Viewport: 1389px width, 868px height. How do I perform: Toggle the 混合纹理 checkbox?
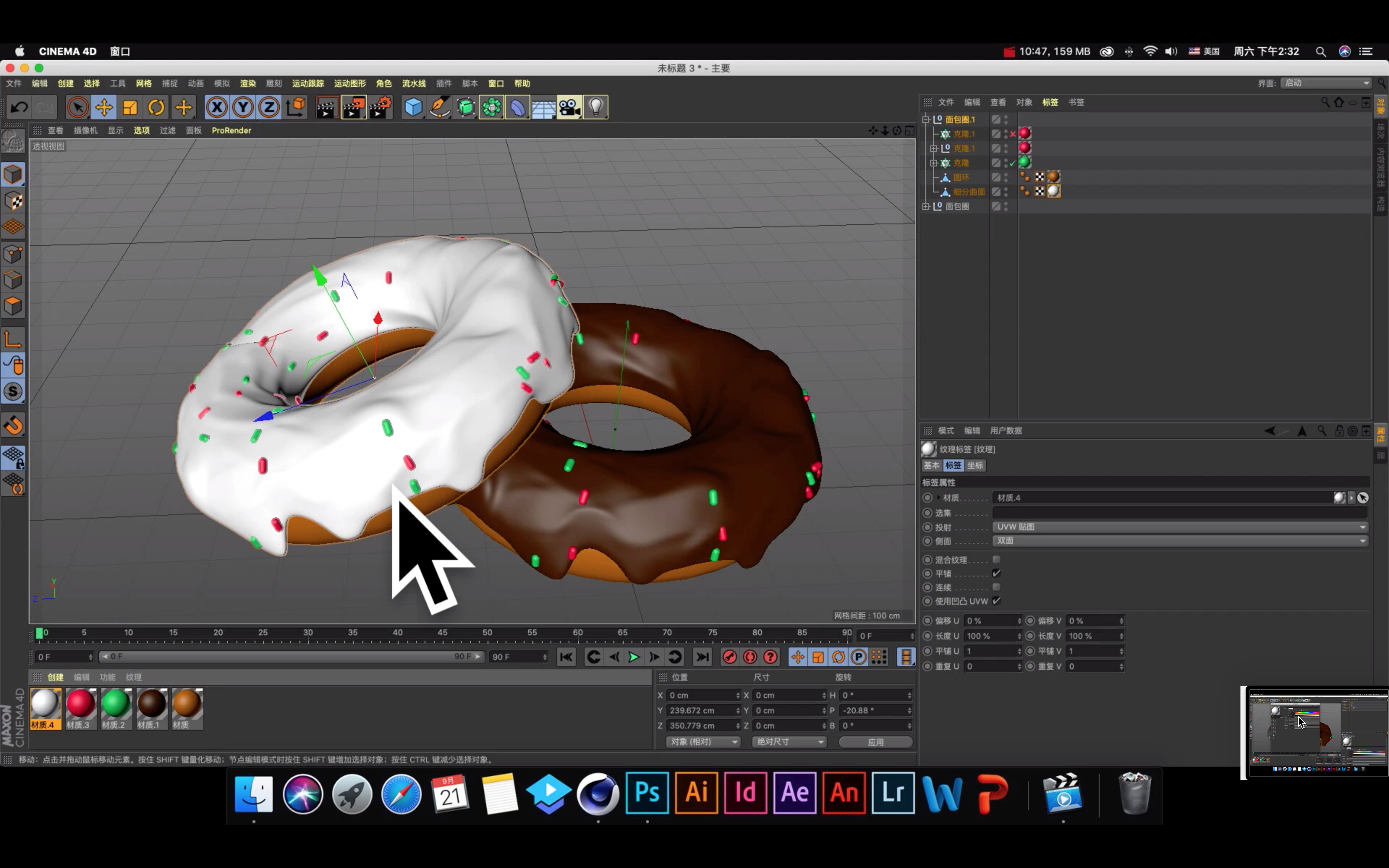click(996, 559)
